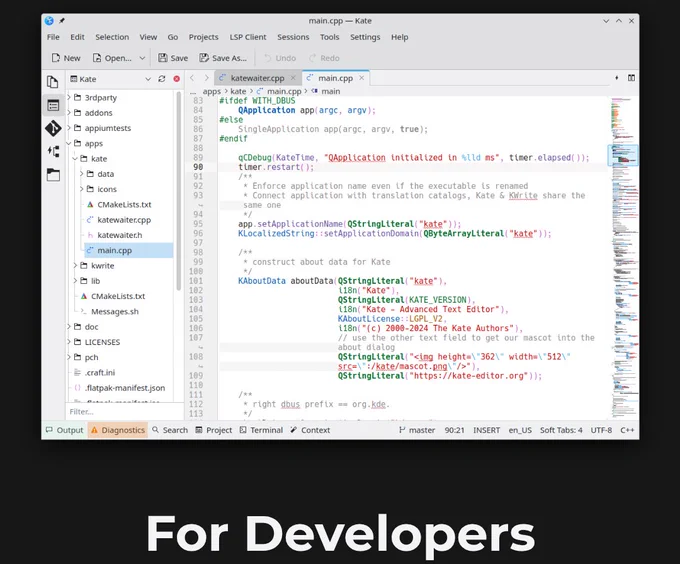Screen dimensions: 680x564
Task: Click the project Filter input field
Action: (125, 411)
